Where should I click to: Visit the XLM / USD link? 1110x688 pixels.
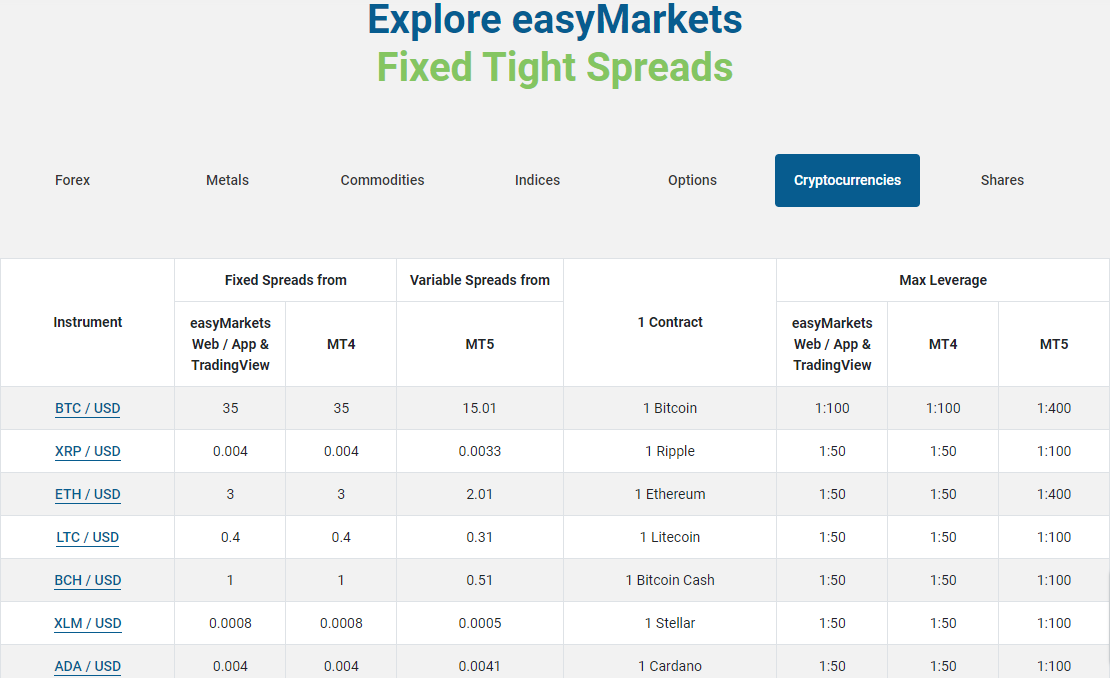(x=88, y=624)
